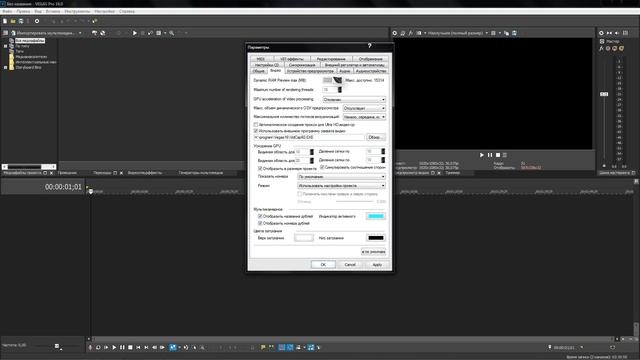The width and height of the screenshot is (640, 360).
Task: Click Play From Start in the transport bar
Action: pyautogui.click(x=106, y=347)
